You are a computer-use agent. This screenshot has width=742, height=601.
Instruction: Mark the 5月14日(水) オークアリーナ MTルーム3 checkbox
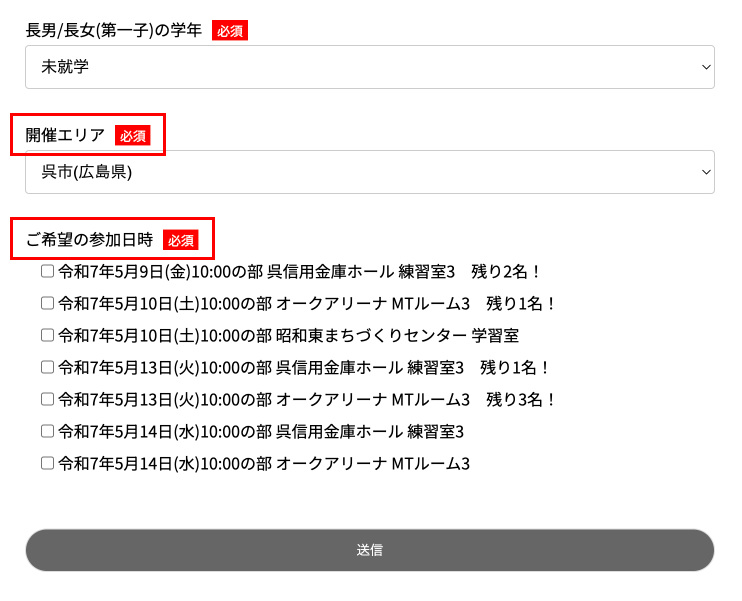tap(47, 463)
